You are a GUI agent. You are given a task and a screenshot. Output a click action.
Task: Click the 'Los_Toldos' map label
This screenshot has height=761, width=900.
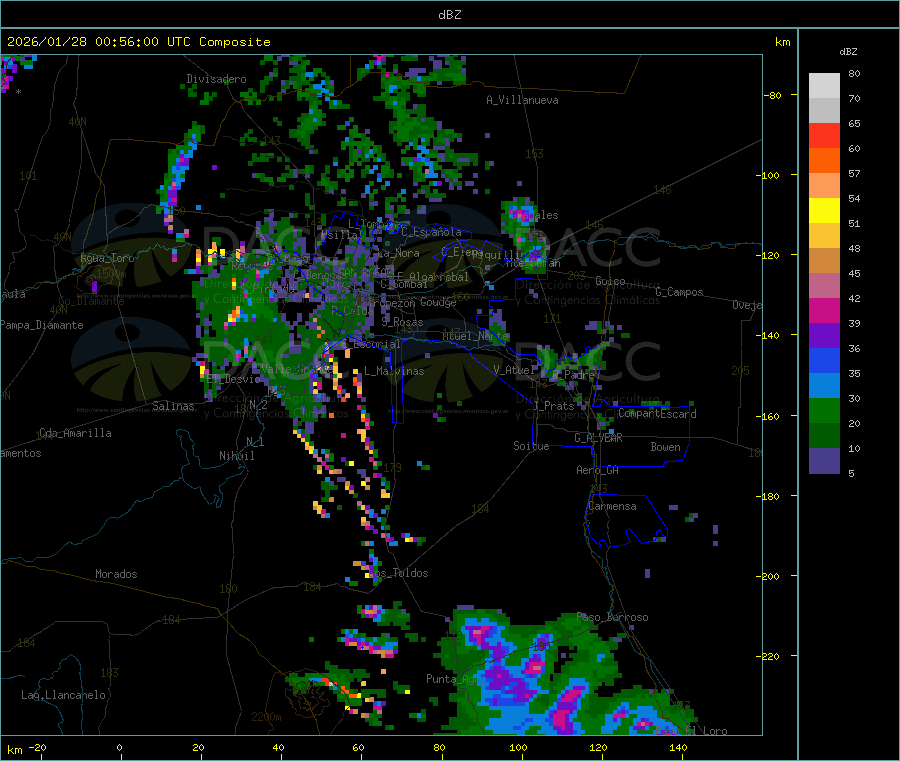(398, 573)
